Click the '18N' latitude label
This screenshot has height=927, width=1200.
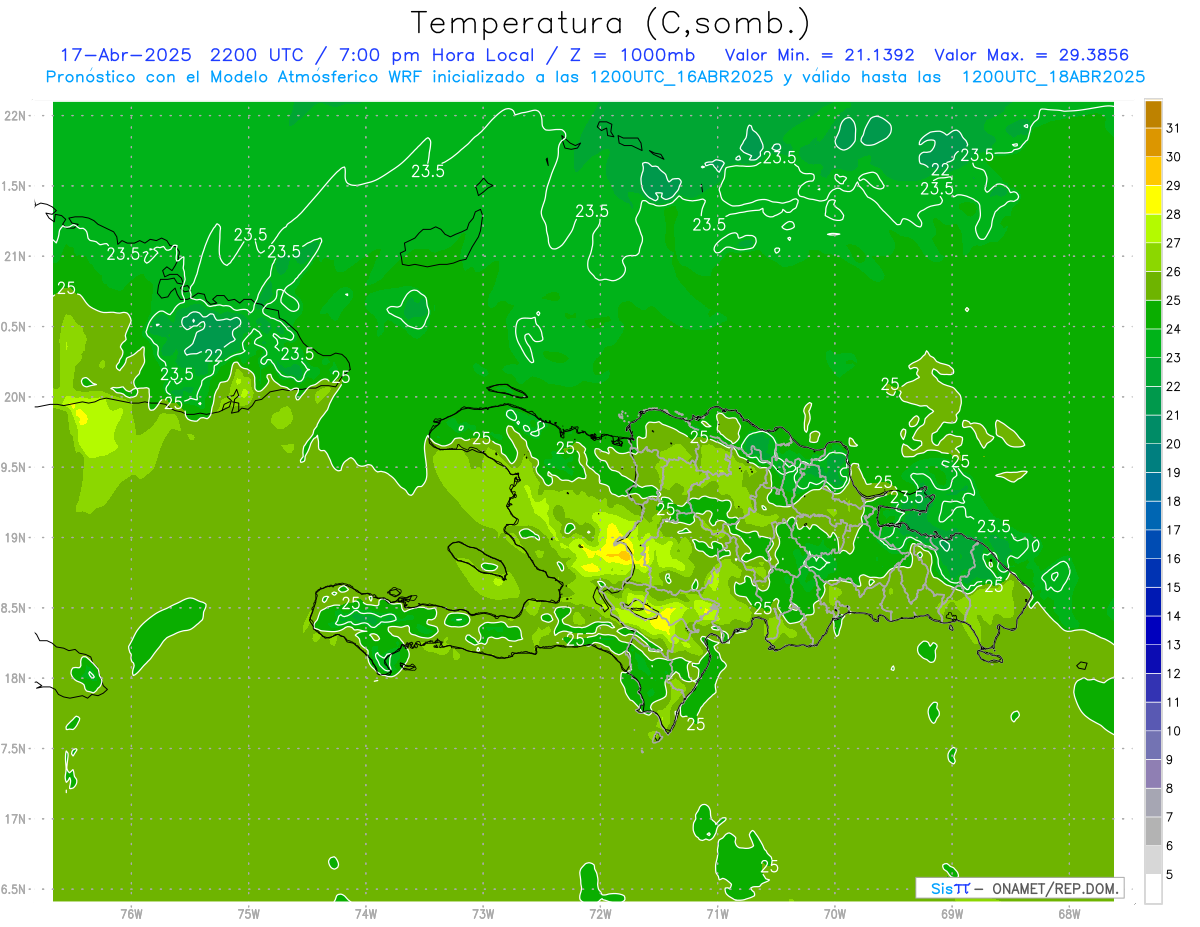pyautogui.click(x=16, y=678)
